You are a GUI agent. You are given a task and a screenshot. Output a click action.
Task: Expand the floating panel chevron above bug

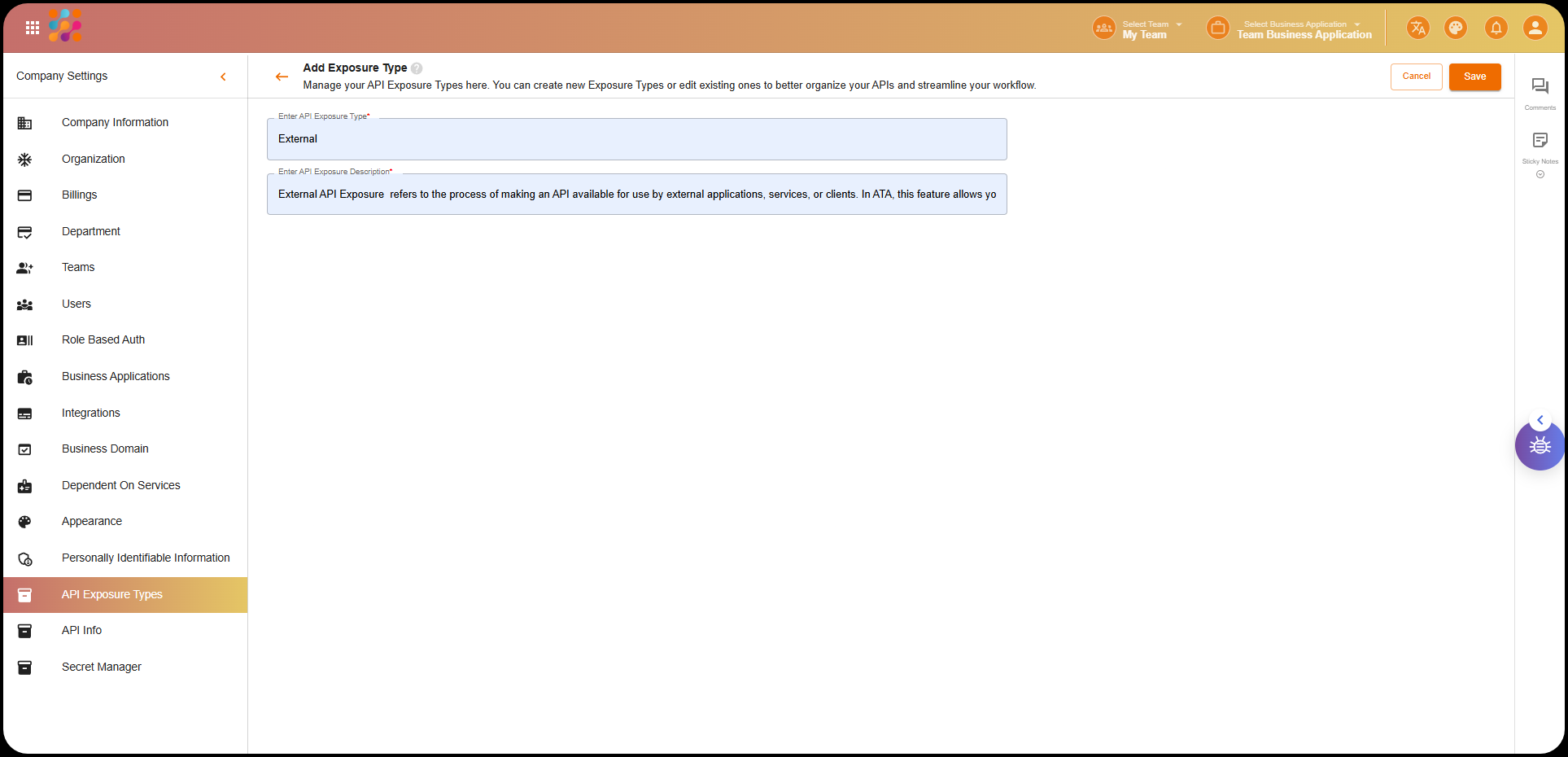1540,420
